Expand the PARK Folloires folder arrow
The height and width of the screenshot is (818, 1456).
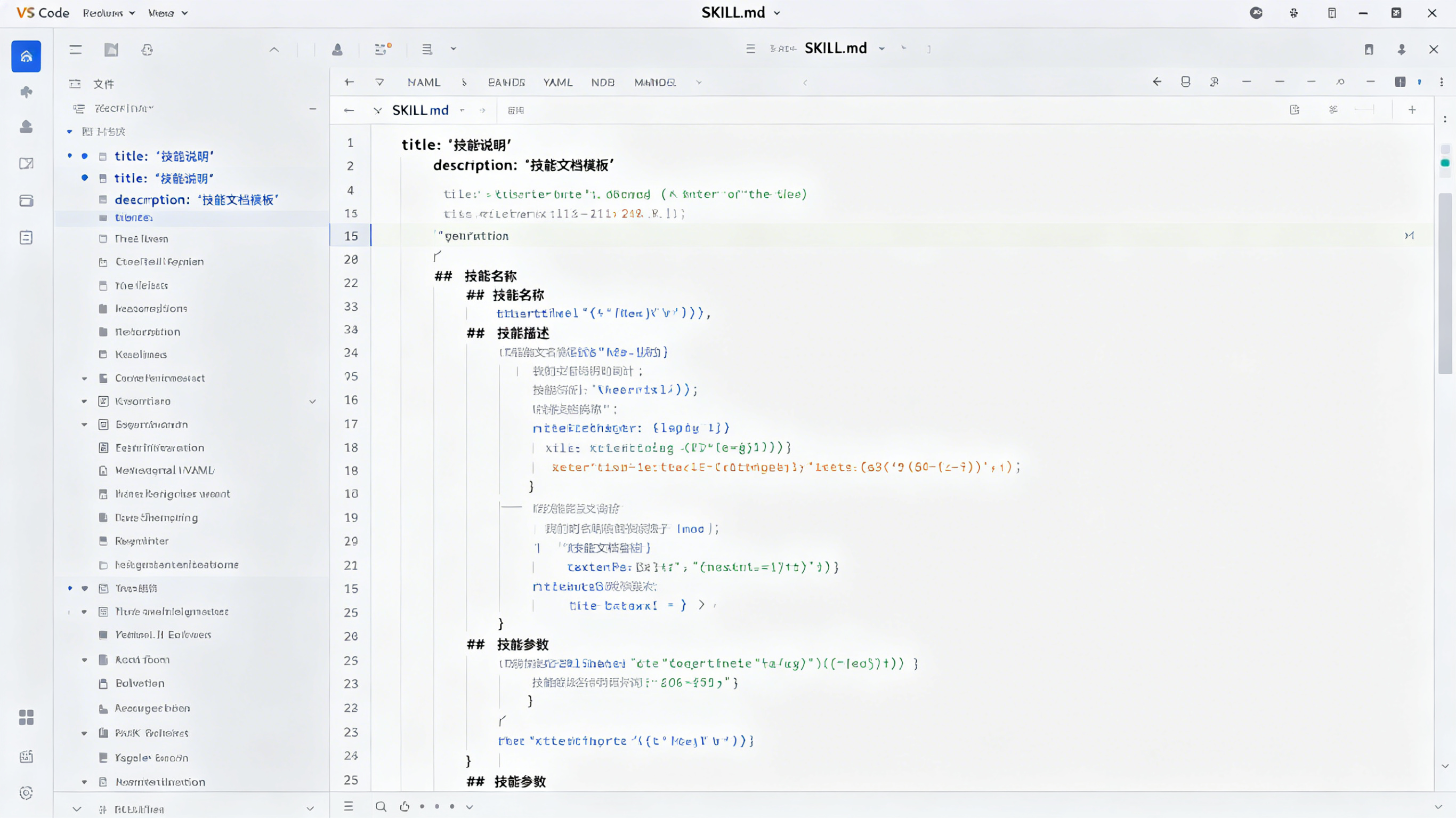84,733
